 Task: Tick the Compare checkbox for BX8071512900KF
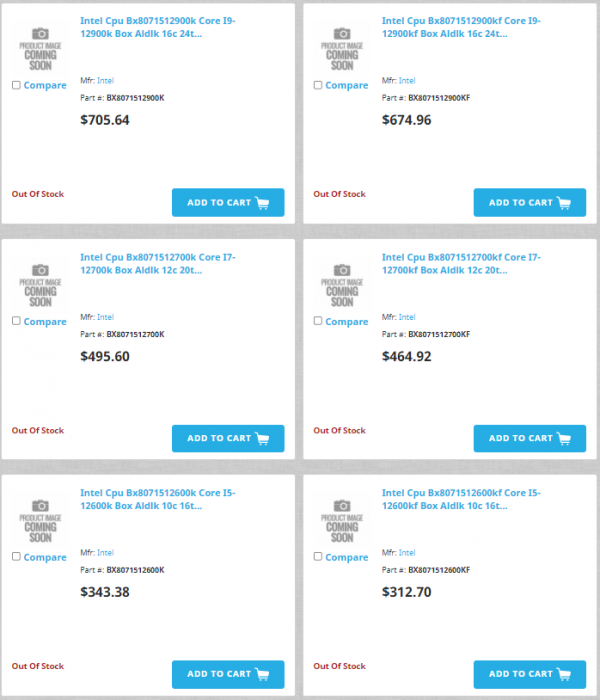point(318,85)
